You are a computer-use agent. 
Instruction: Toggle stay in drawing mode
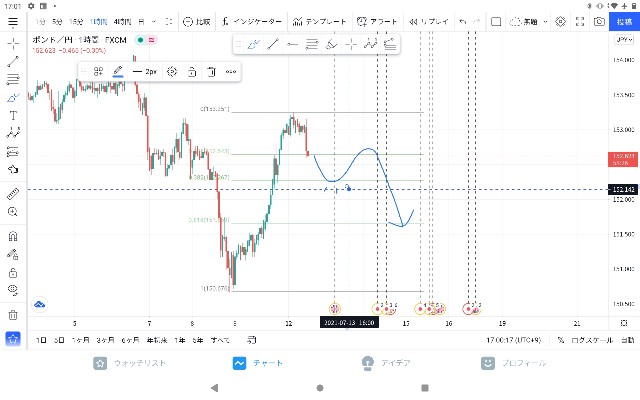pyautogui.click(x=13, y=255)
